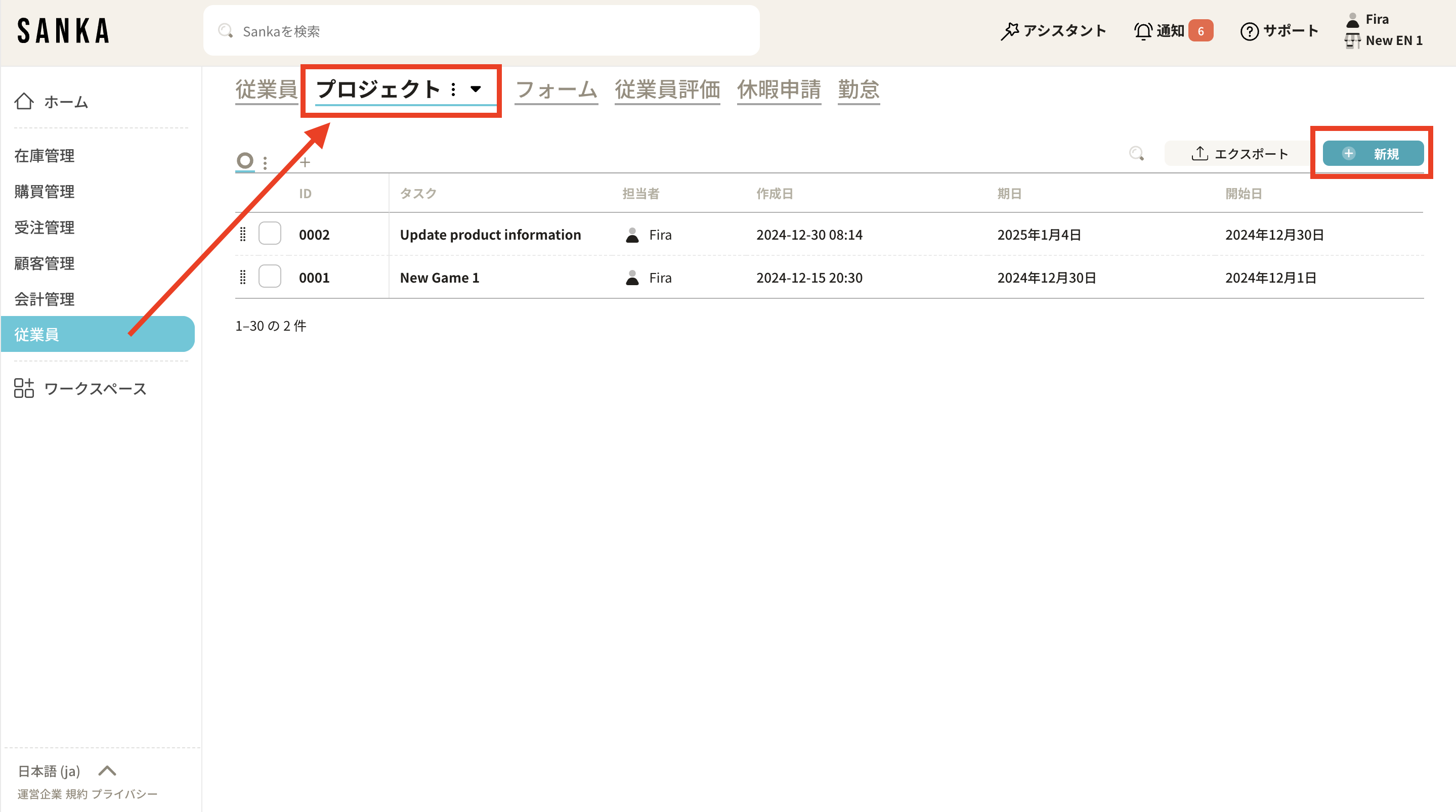Click the table search magnifier icon
The height and width of the screenshot is (812, 1456).
(1136, 154)
